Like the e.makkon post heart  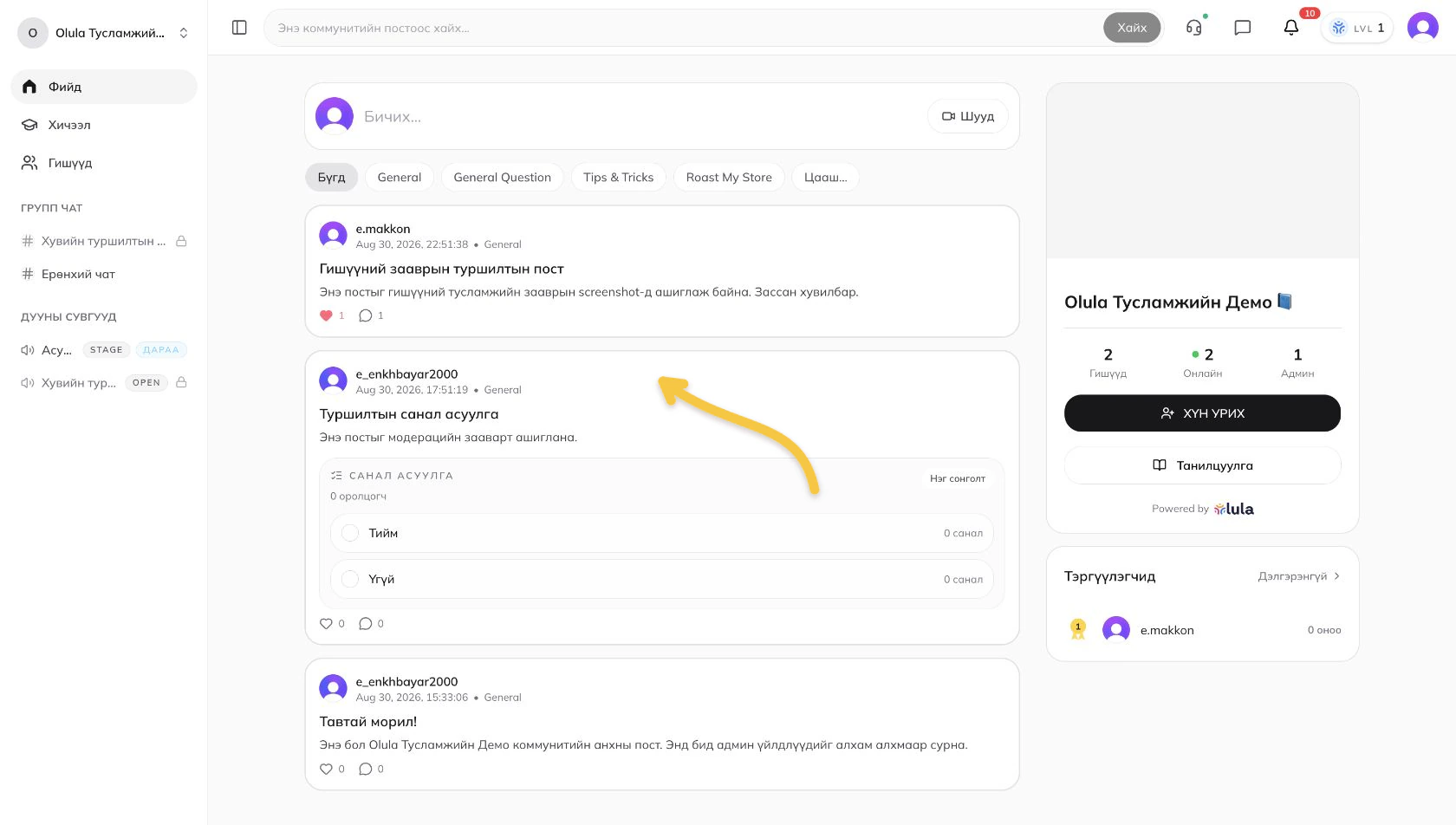(x=326, y=315)
